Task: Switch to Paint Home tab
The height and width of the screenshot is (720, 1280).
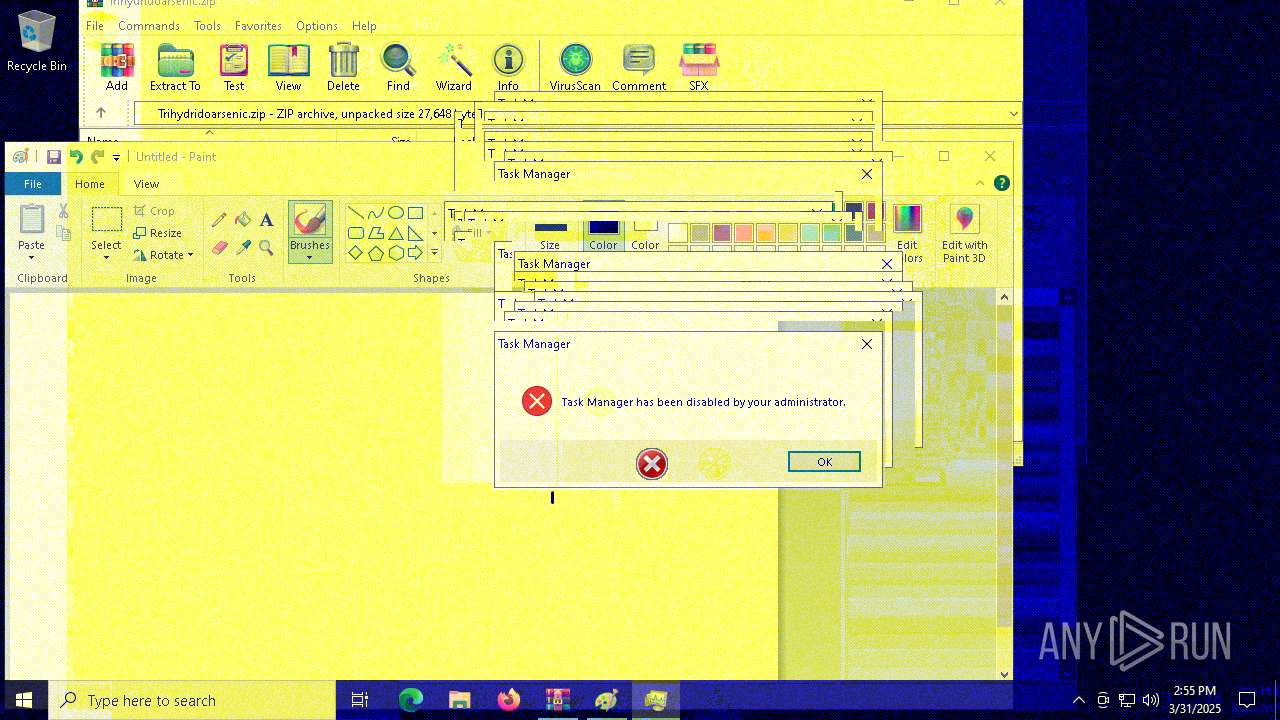Action: click(90, 184)
